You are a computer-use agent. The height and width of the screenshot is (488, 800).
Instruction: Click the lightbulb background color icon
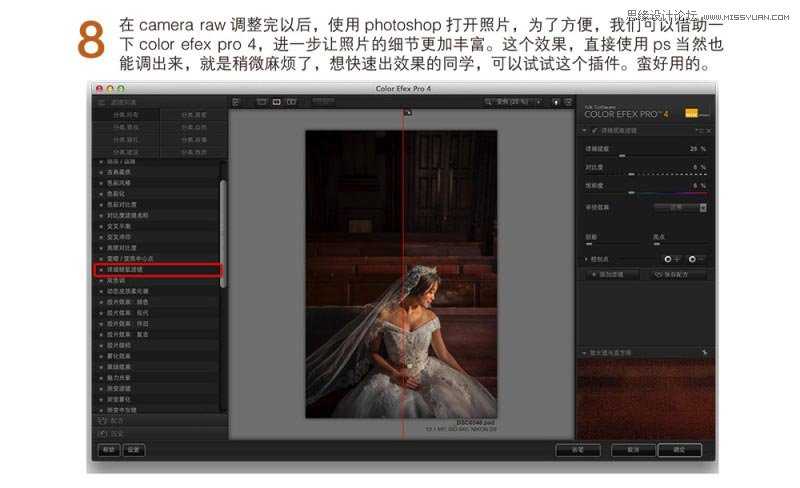pyautogui.click(x=556, y=102)
